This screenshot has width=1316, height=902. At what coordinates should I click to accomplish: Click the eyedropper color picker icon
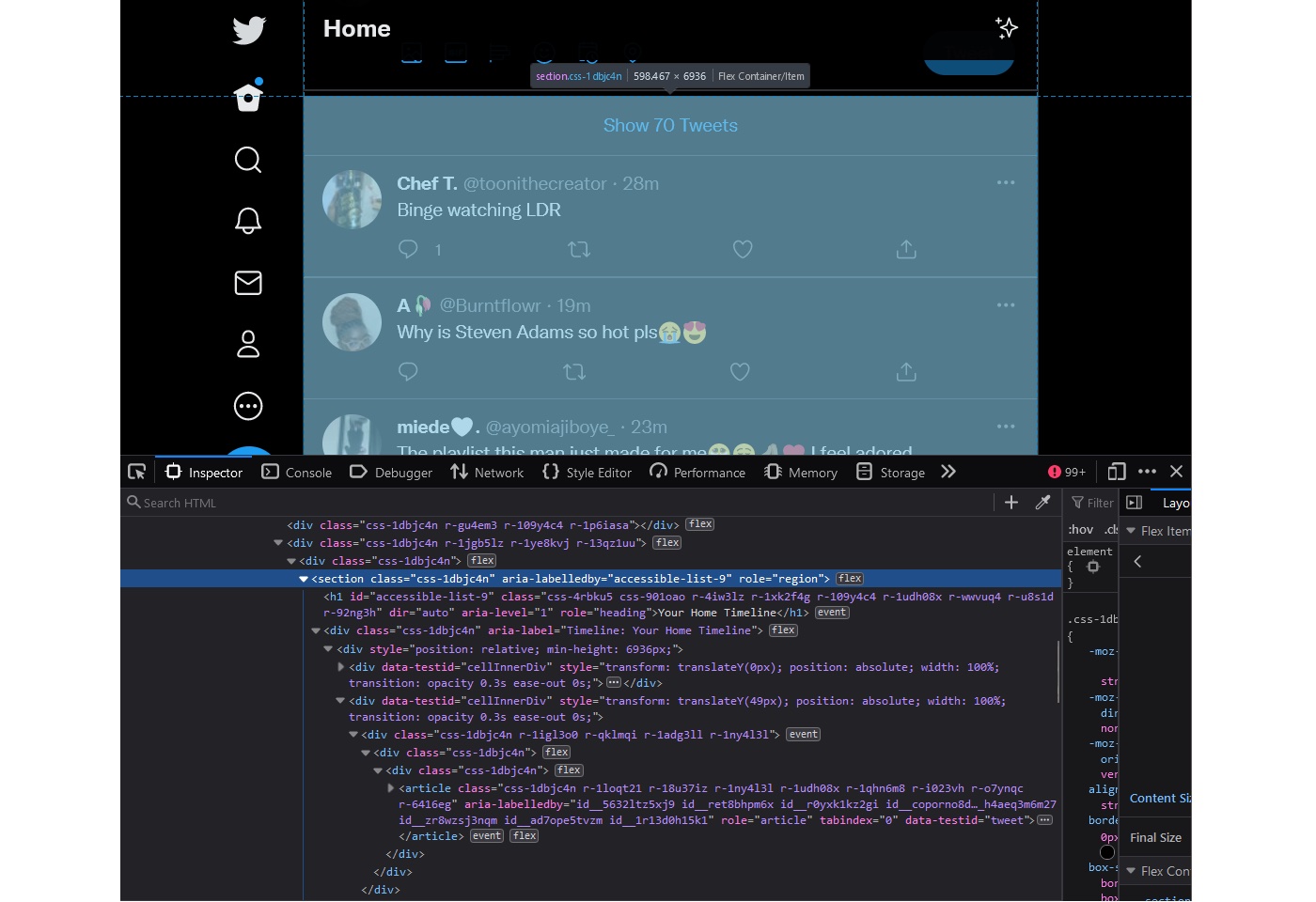[1042, 503]
